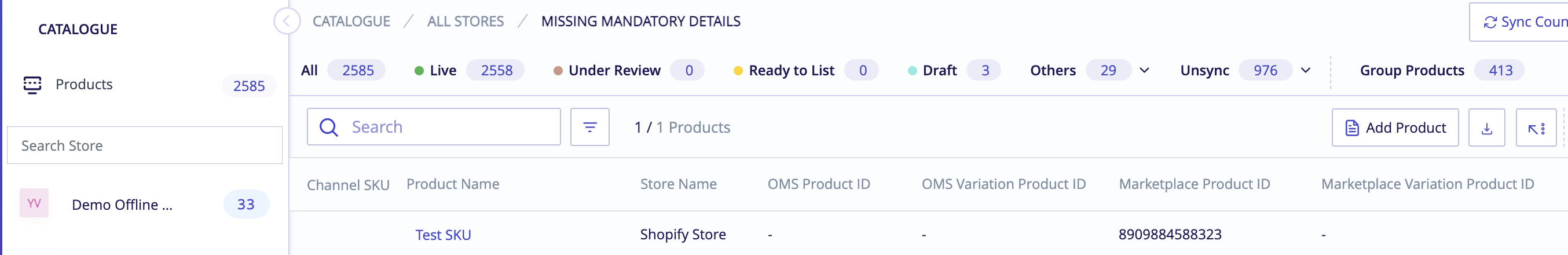Go to ALL STORES breadcrumb
This screenshot has height=255, width=1568.
466,21
